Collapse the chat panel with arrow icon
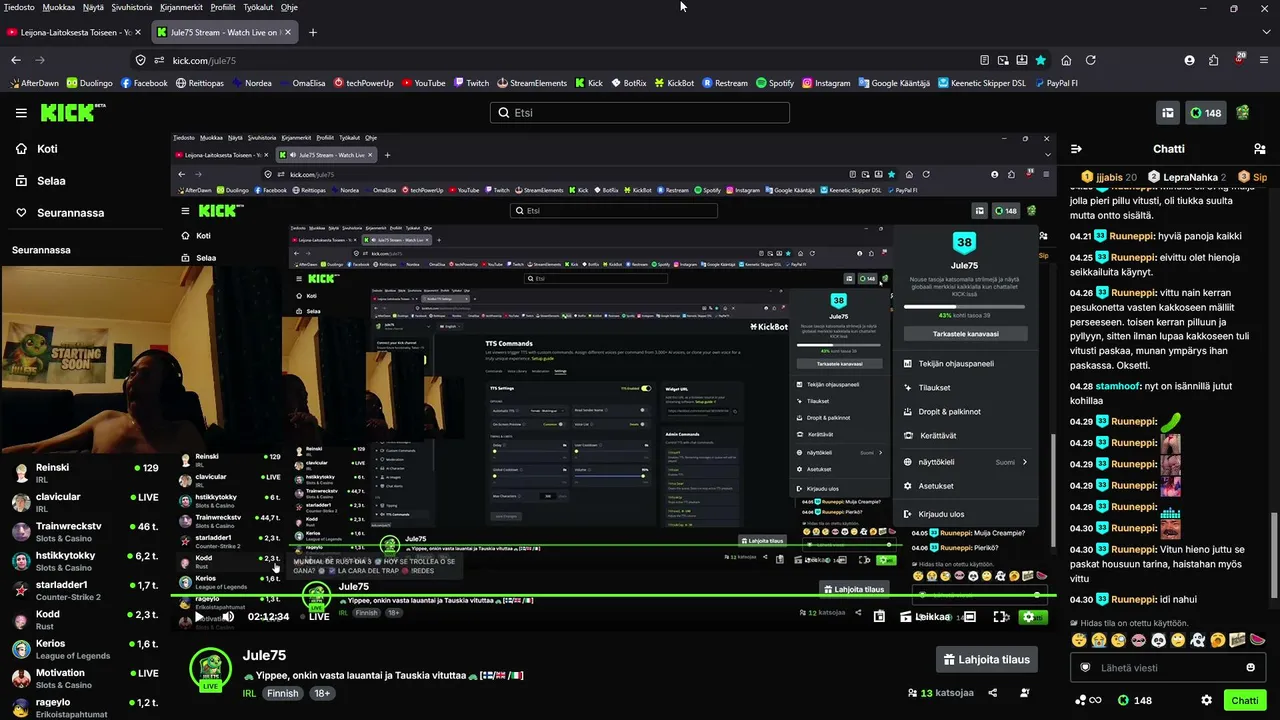Image resolution: width=1280 pixels, height=720 pixels. tap(1076, 149)
